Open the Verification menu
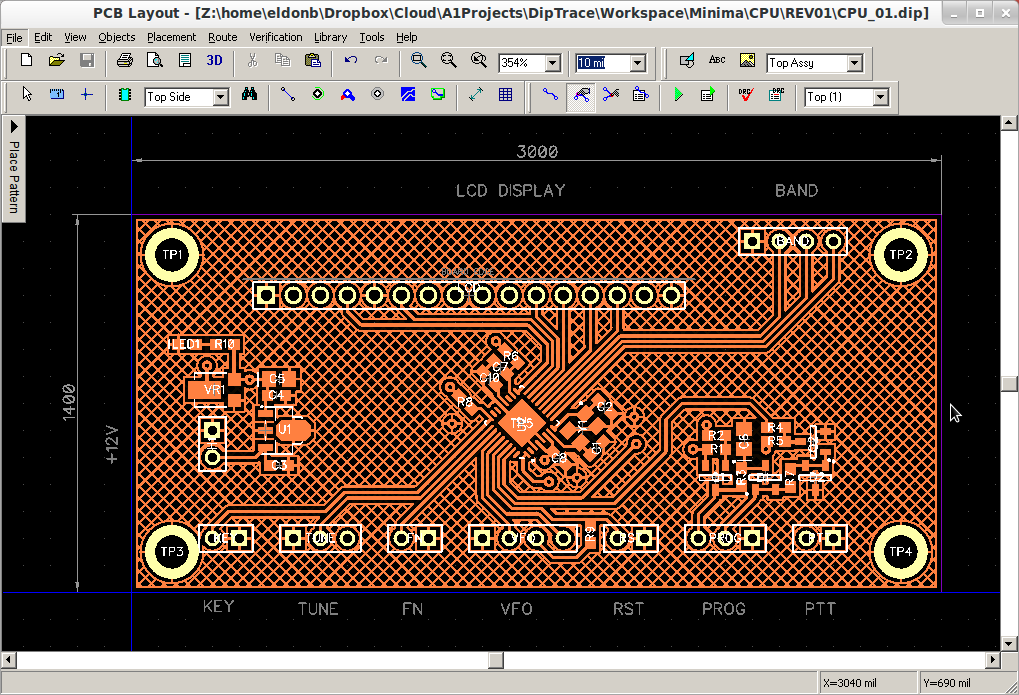Viewport: 1019px width, 695px height. 276,37
